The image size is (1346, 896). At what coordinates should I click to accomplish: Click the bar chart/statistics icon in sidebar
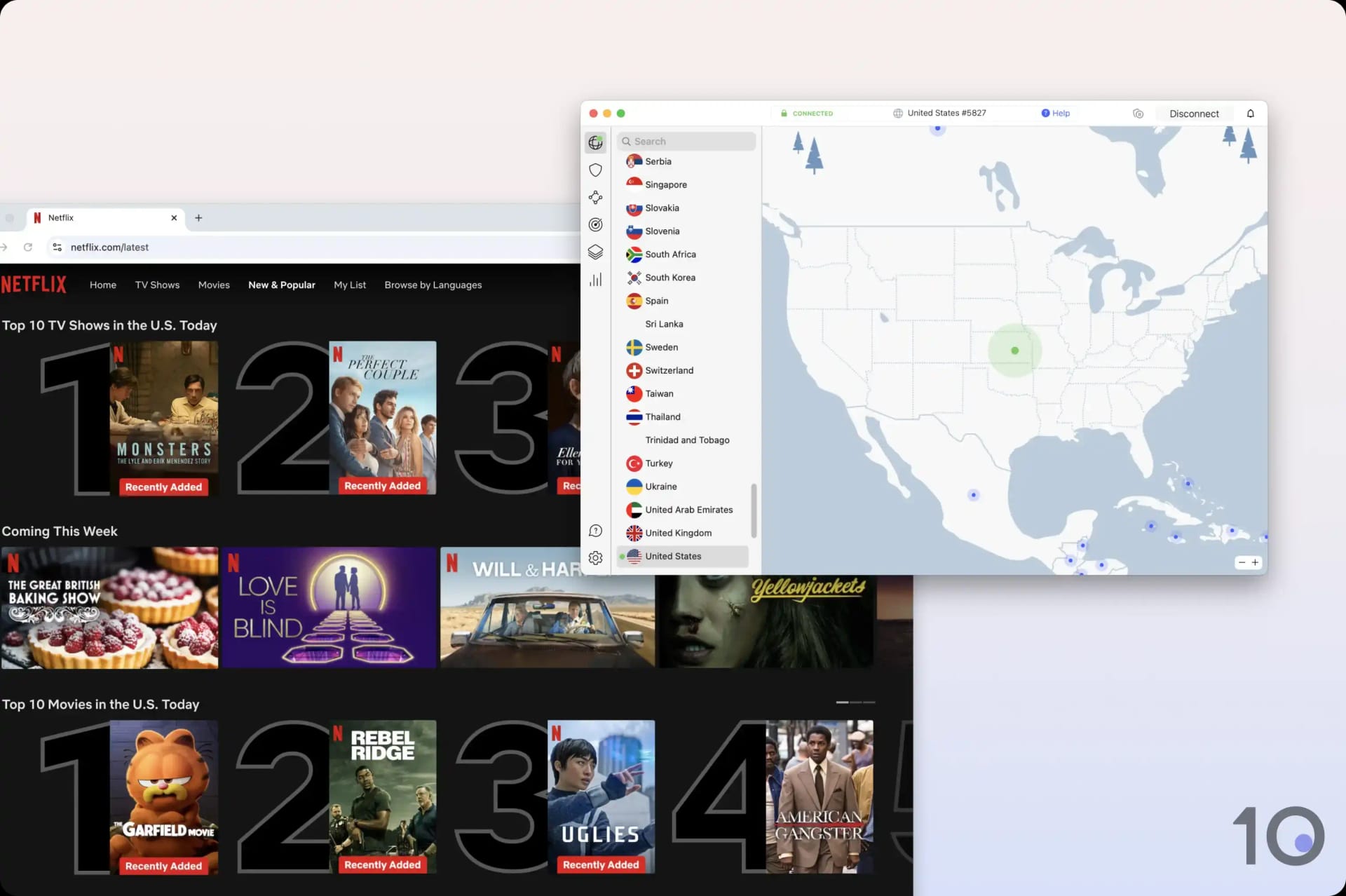click(x=595, y=279)
